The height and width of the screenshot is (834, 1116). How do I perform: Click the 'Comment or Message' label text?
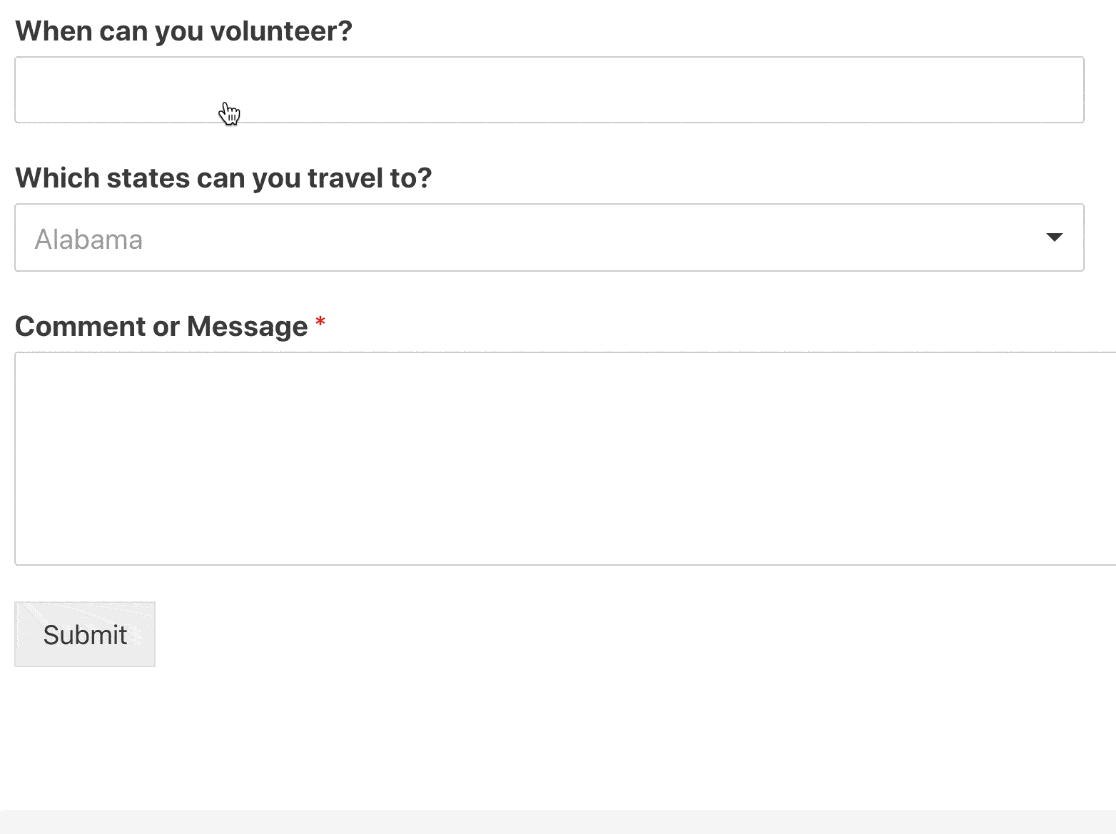coord(161,327)
